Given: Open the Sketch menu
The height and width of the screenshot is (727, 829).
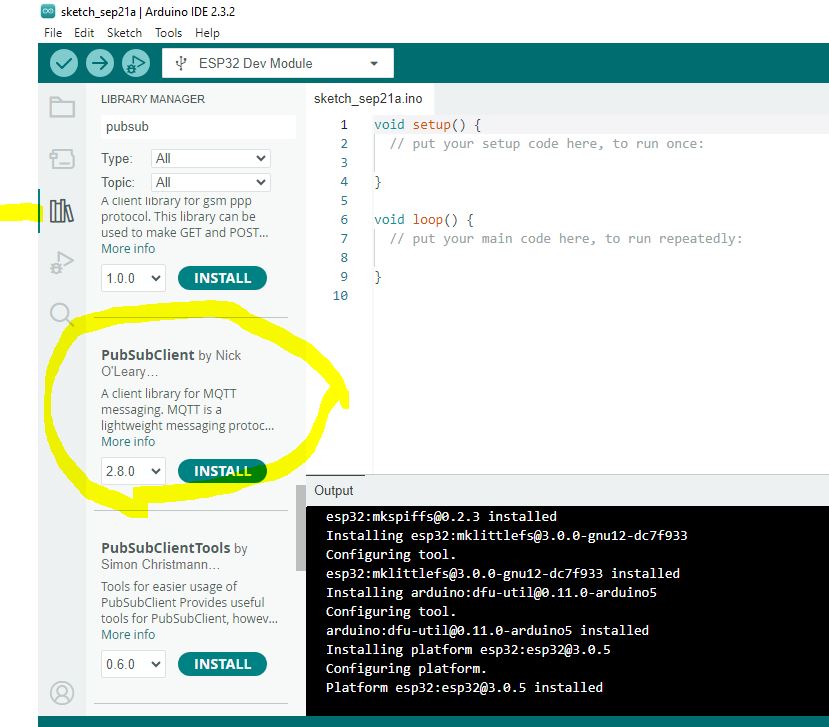Looking at the screenshot, I should click(124, 33).
